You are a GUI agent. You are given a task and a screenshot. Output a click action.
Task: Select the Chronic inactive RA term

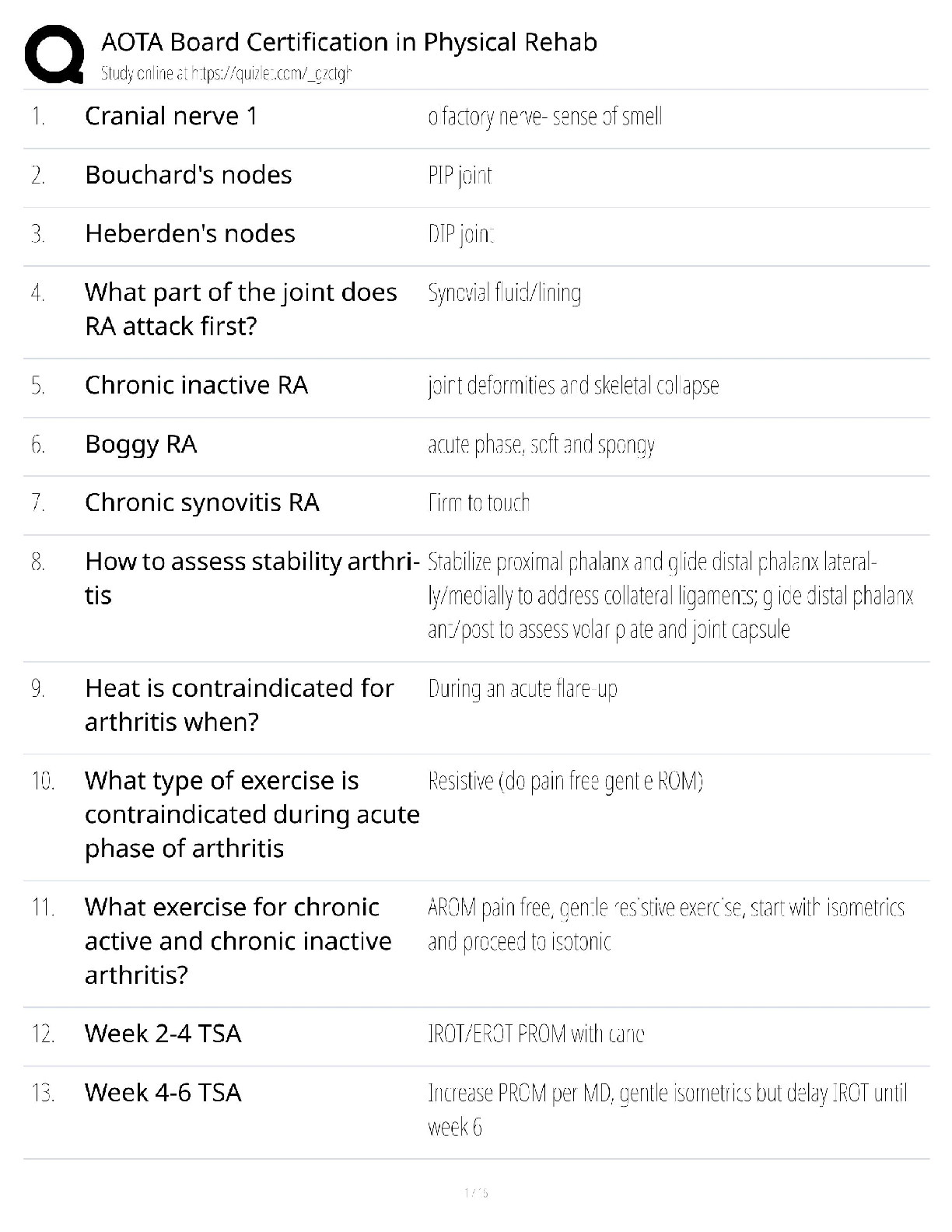click(x=196, y=385)
